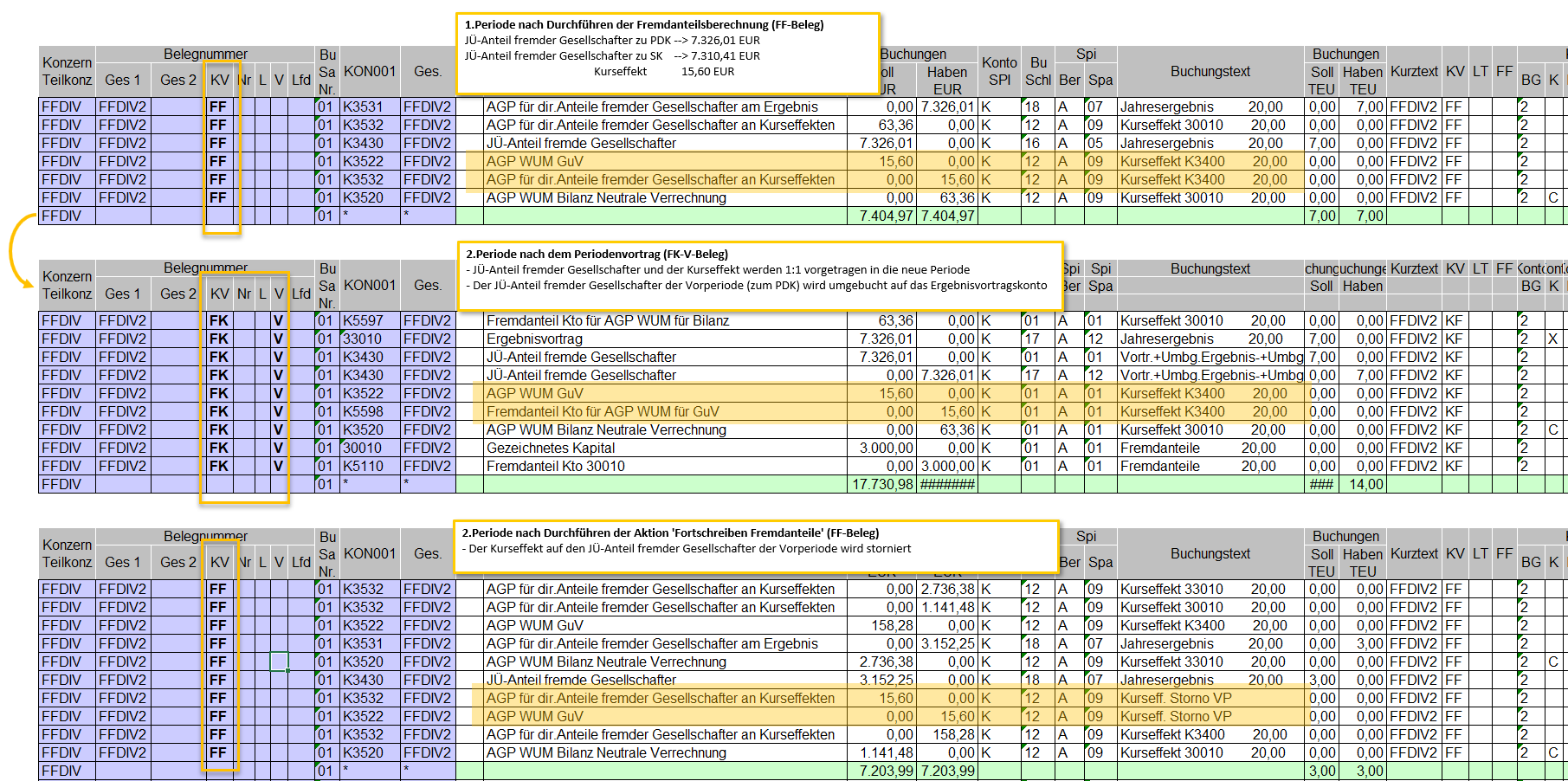Image resolution: width=1568 pixels, height=781 pixels.
Task: Select the Haben total 7.404,97
Action: (x=947, y=216)
